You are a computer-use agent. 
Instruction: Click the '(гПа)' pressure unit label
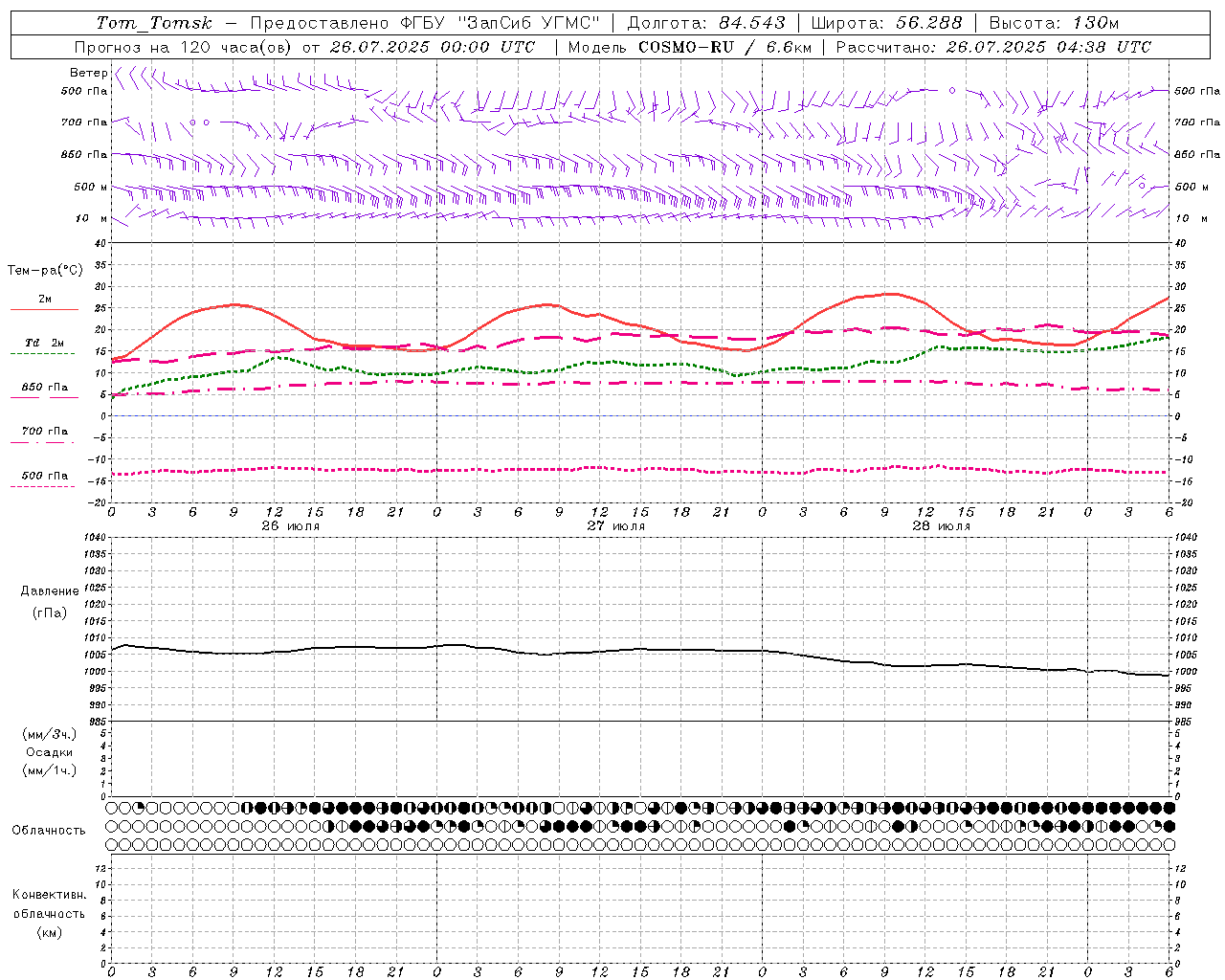(x=50, y=612)
